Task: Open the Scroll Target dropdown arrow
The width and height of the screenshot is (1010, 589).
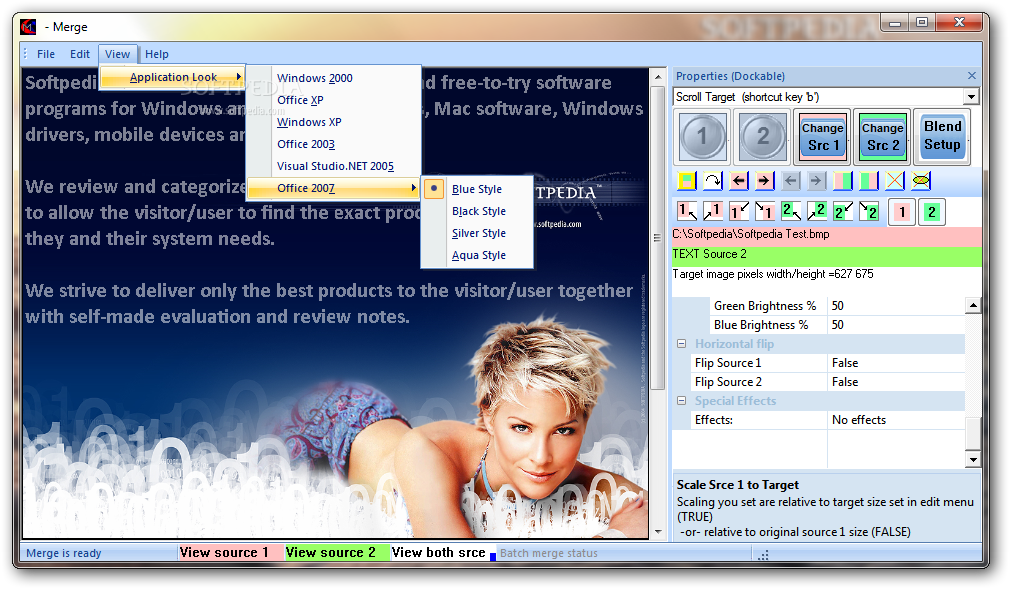Action: click(971, 97)
